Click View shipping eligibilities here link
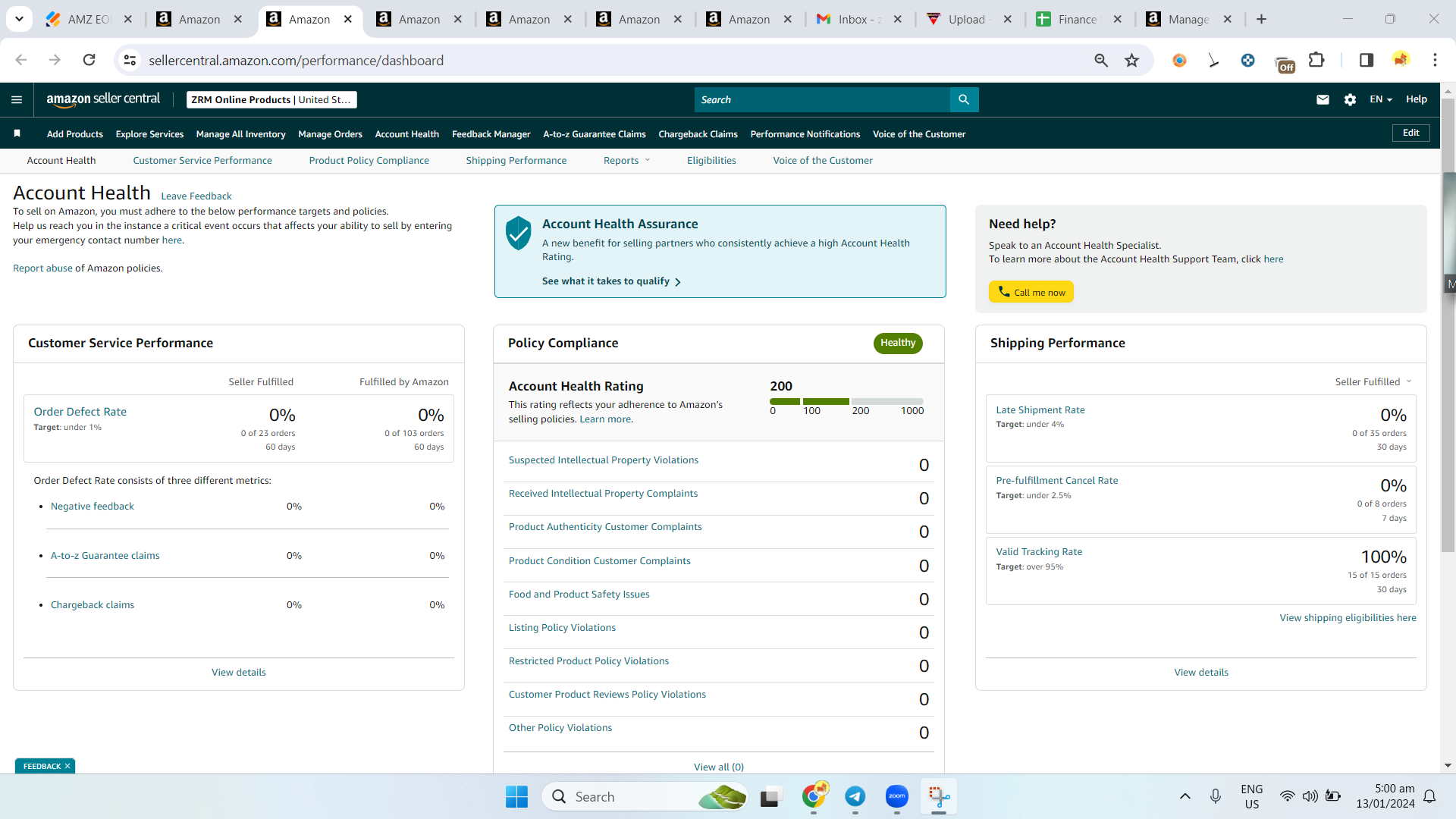 [1348, 617]
